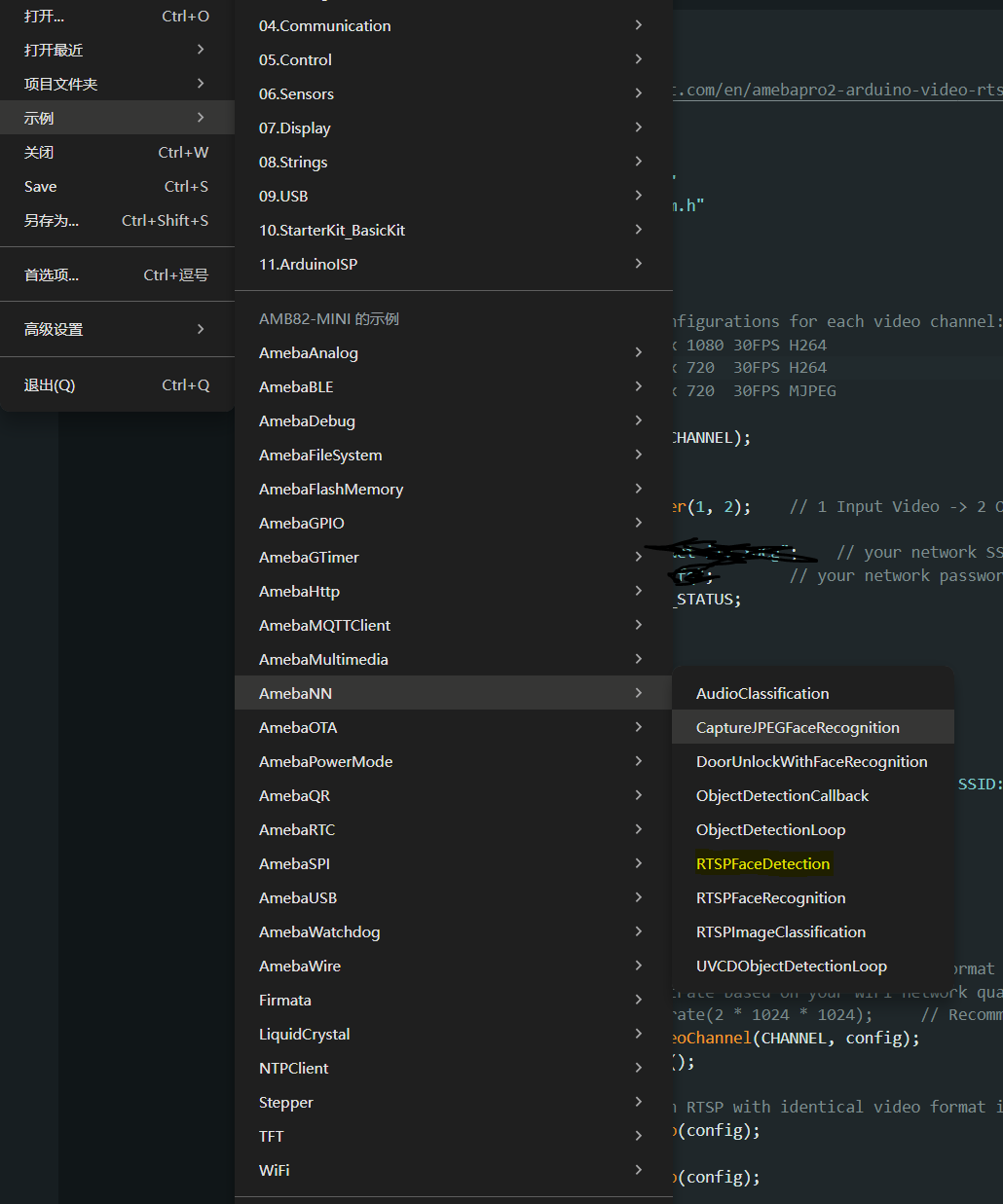Screen dimensions: 1003x1204
Task: Open the 06.Sensors examples group
Action: (454, 93)
